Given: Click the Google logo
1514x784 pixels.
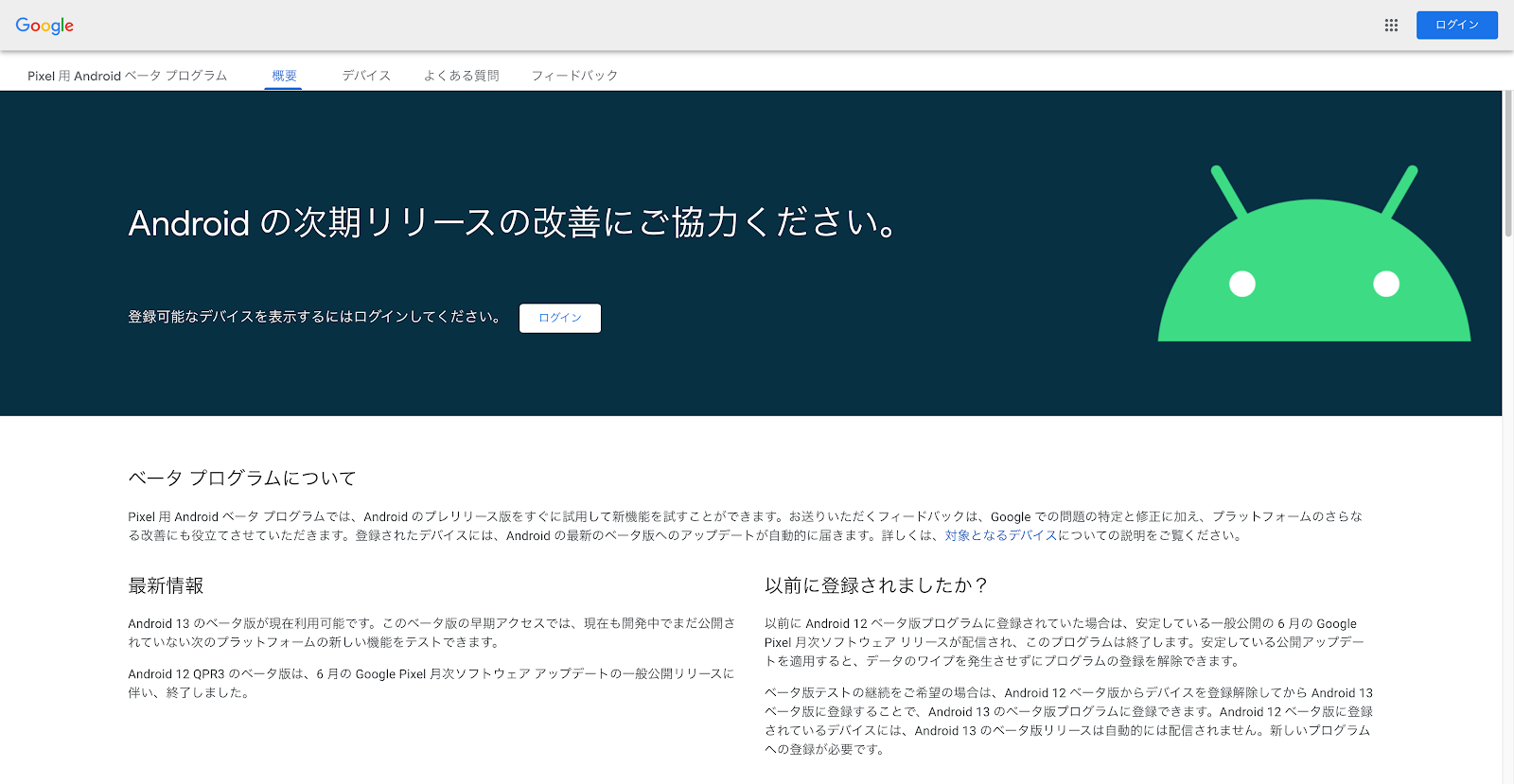Looking at the screenshot, I should coord(44,26).
